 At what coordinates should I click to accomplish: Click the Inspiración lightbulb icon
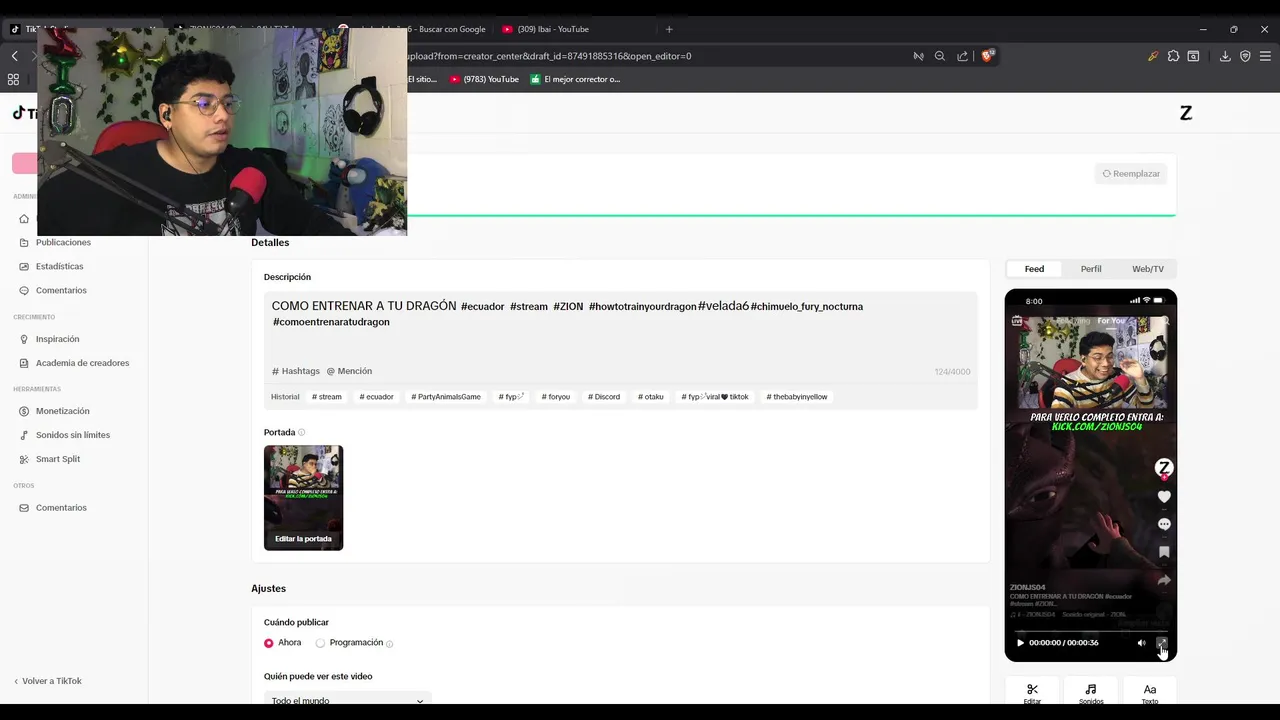click(x=25, y=339)
